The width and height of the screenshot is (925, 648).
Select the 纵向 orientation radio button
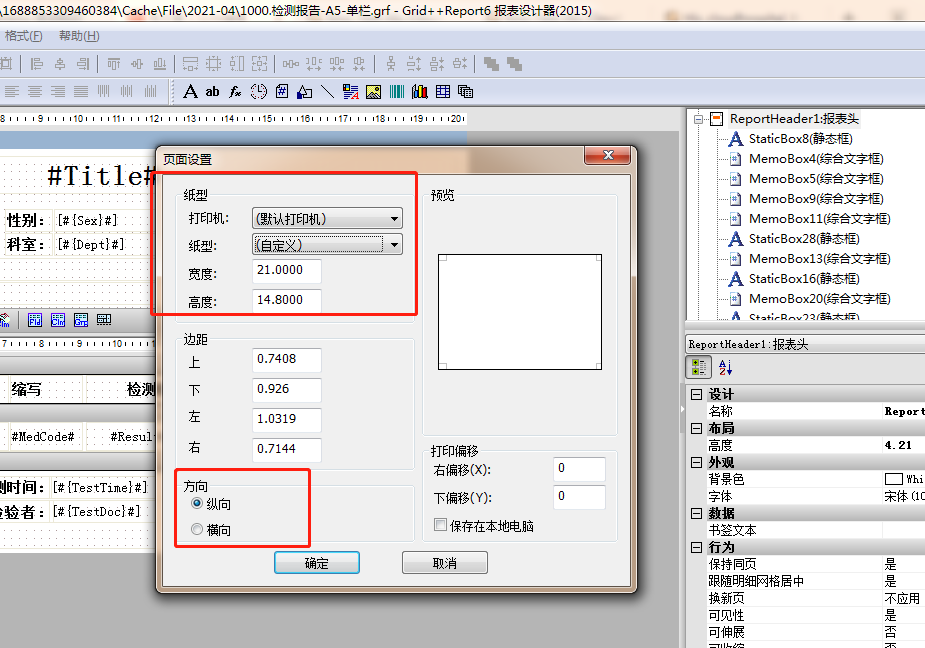pos(196,504)
